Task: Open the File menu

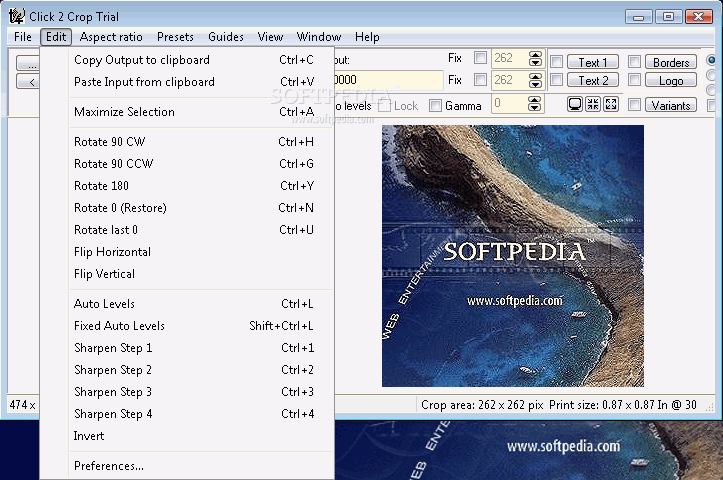Action: click(23, 37)
